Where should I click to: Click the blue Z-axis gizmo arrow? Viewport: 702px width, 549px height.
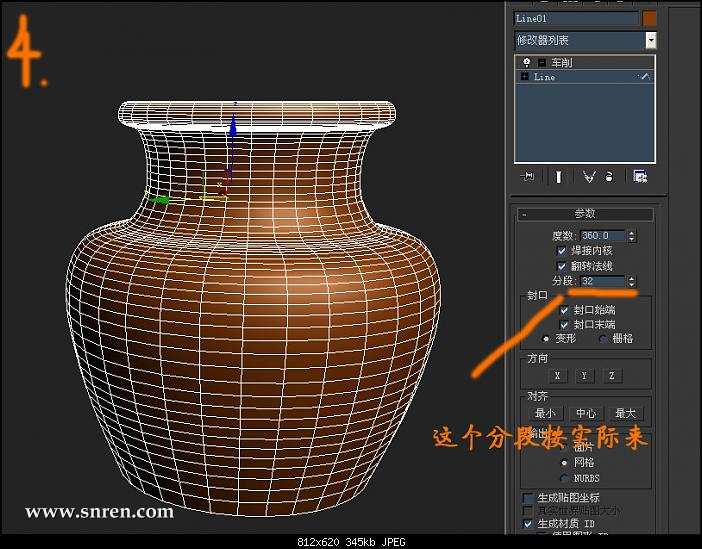(x=233, y=125)
